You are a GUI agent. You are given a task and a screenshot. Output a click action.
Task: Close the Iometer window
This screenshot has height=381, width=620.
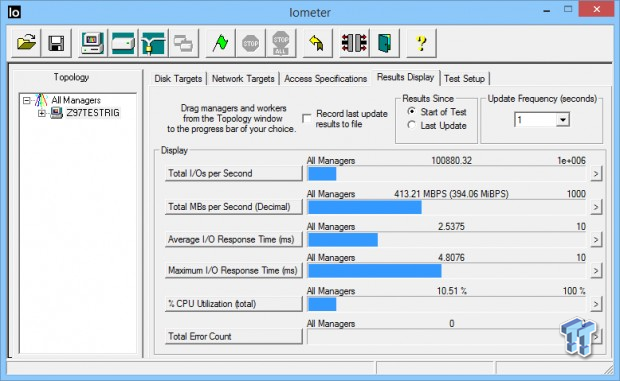597,9
